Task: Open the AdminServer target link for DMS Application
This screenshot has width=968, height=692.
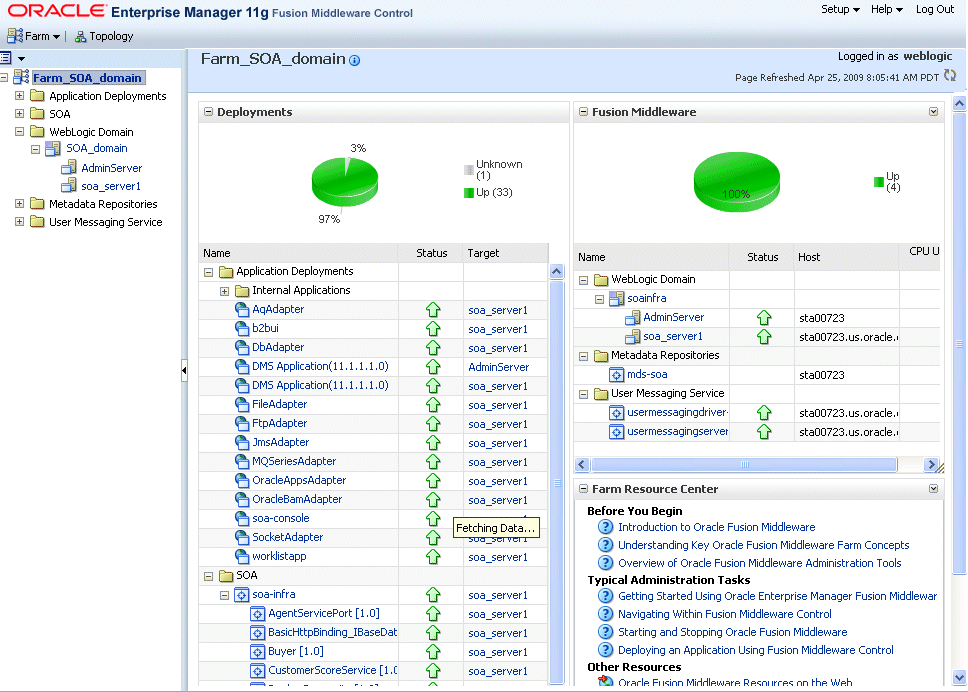Action: click(499, 367)
